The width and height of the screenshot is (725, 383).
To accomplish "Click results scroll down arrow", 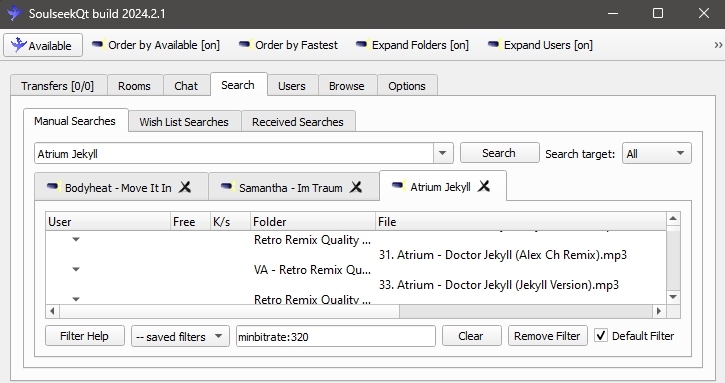I will 673,297.
